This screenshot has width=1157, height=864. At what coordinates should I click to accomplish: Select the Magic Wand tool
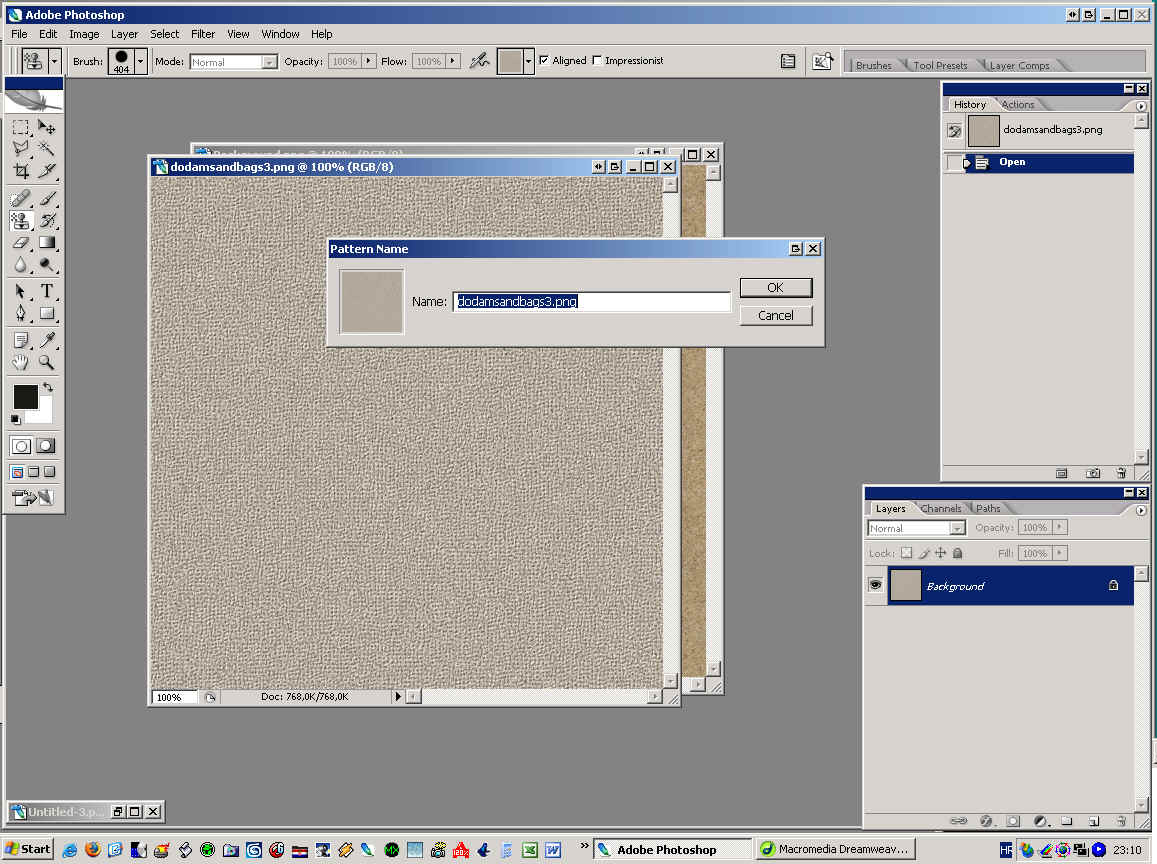pos(47,148)
